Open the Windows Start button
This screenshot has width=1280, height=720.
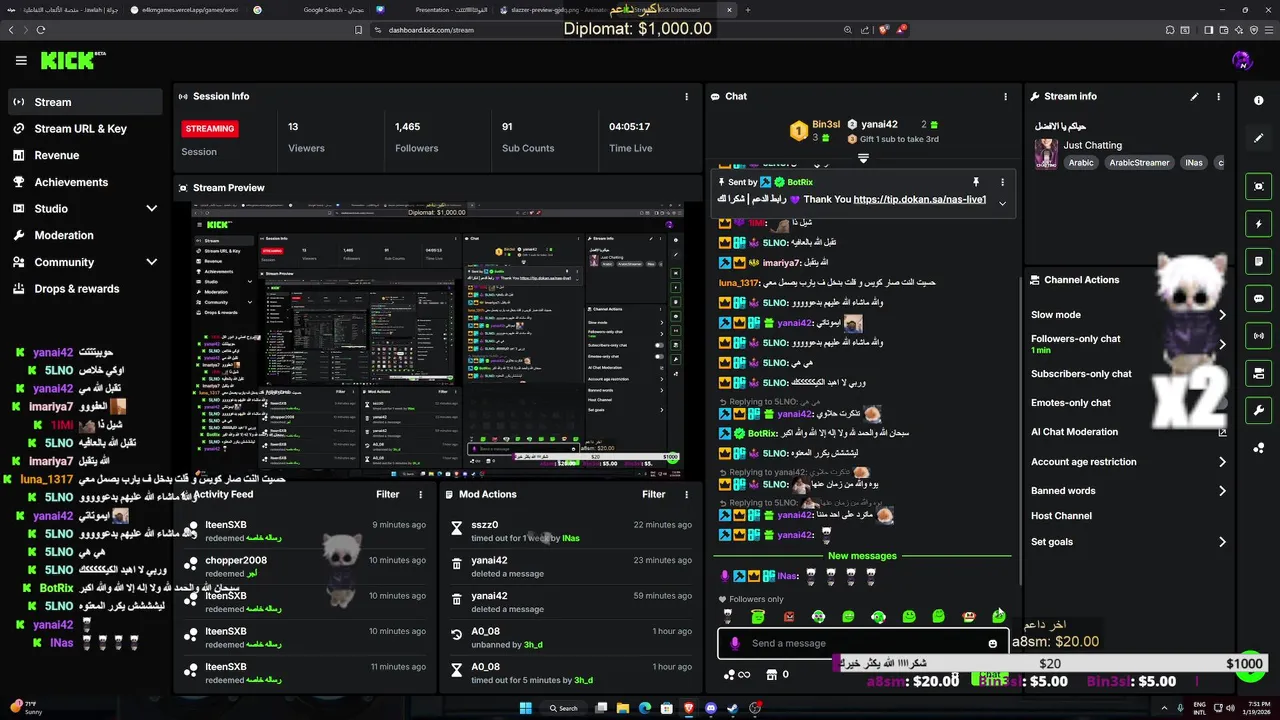pos(525,708)
